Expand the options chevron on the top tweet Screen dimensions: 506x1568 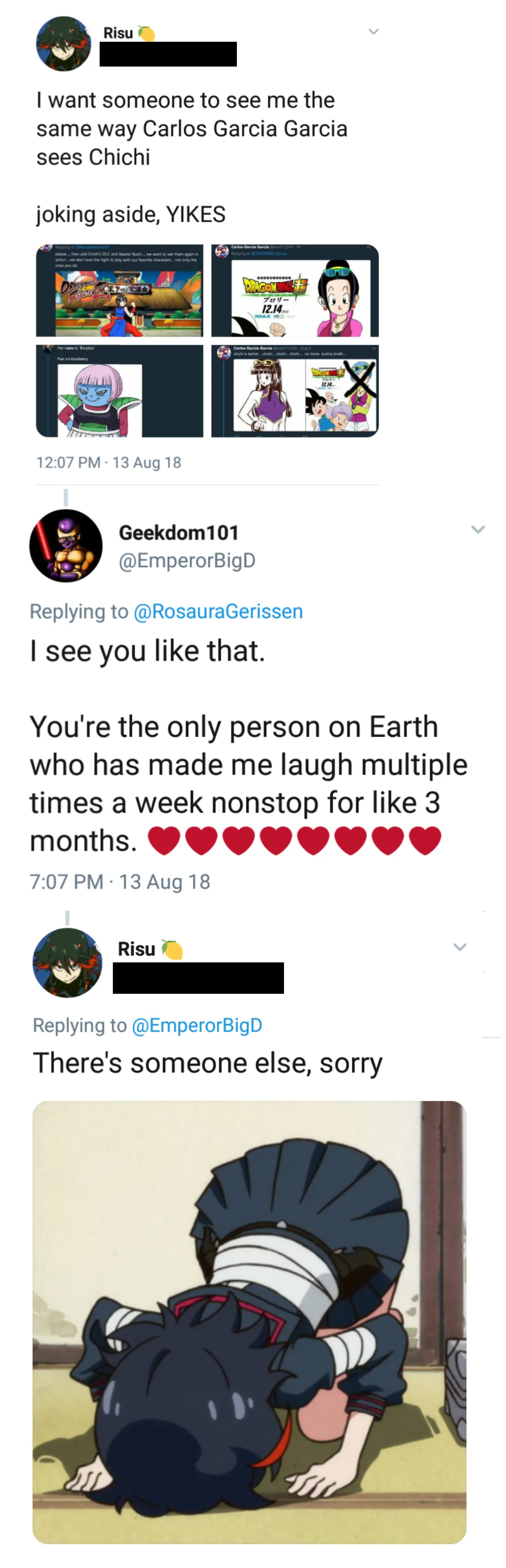pos(374,32)
